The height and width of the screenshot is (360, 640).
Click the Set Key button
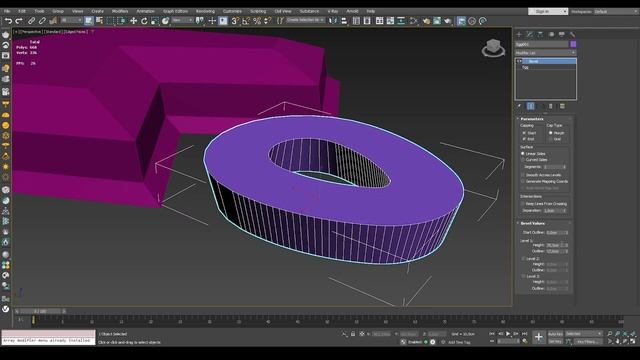click(x=555, y=341)
